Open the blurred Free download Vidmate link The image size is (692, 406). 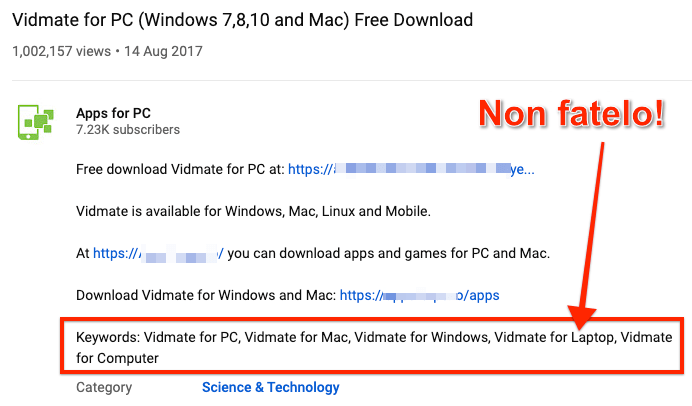click(x=411, y=170)
